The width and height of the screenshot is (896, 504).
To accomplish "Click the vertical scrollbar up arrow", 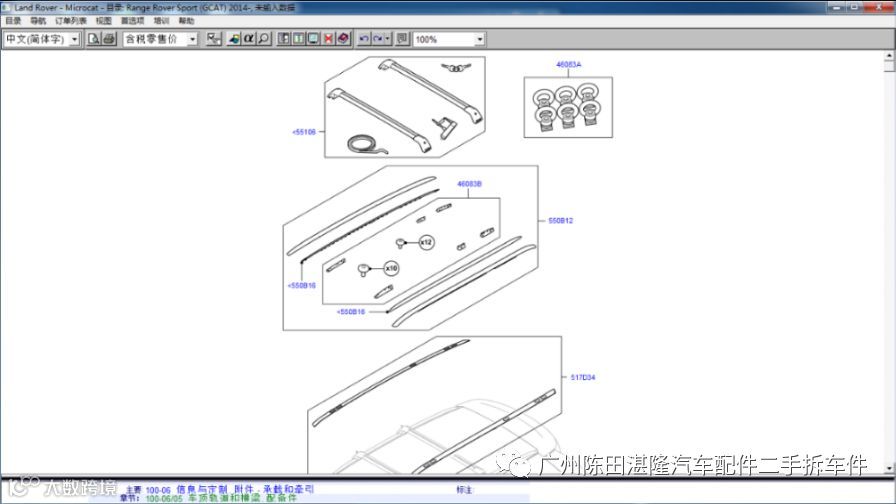I will [889, 55].
